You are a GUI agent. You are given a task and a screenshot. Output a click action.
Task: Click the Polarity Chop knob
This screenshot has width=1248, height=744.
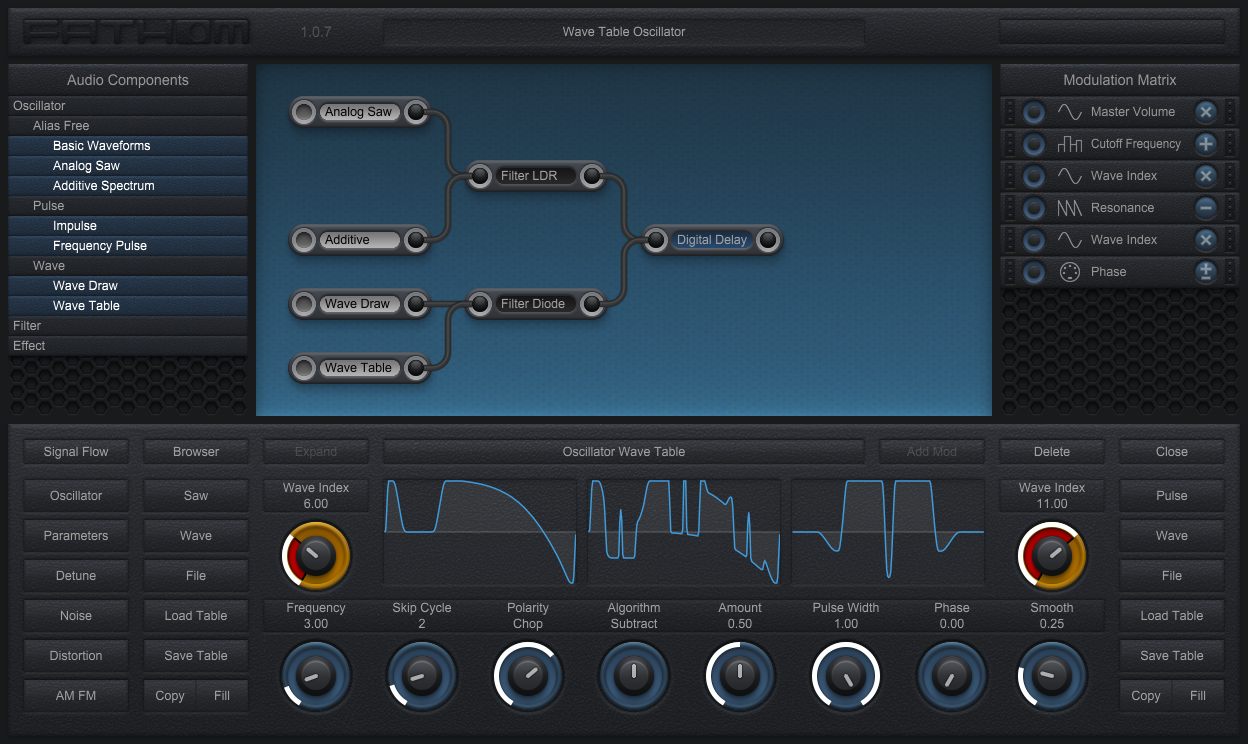[x=528, y=675]
